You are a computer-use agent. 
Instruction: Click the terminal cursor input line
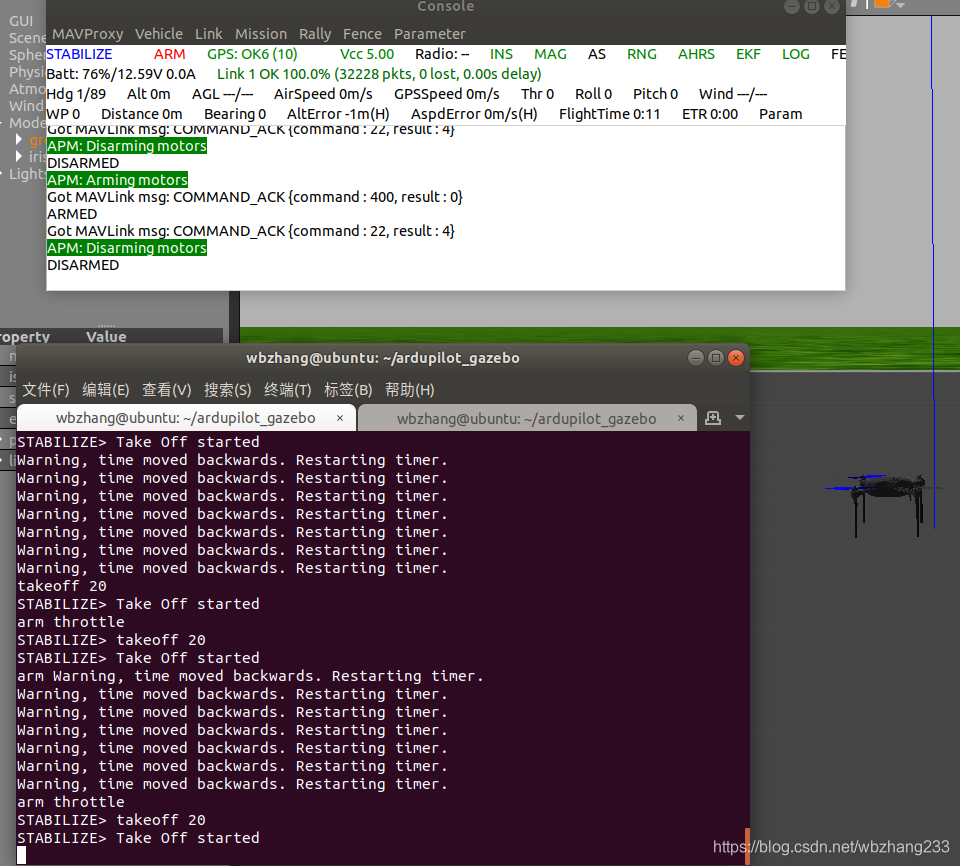(21, 856)
